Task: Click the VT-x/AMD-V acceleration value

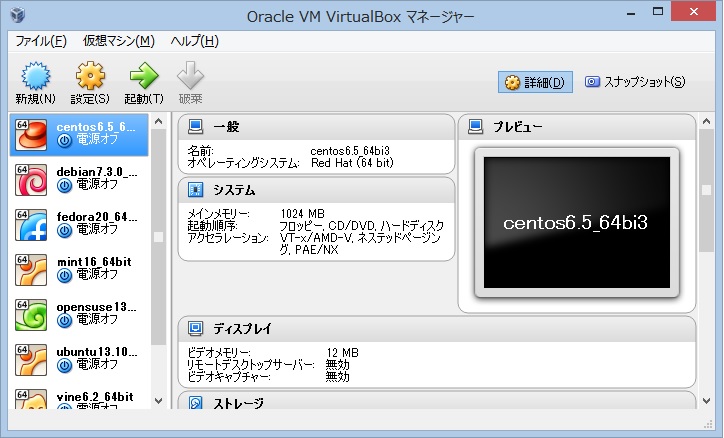Action: pos(360,244)
